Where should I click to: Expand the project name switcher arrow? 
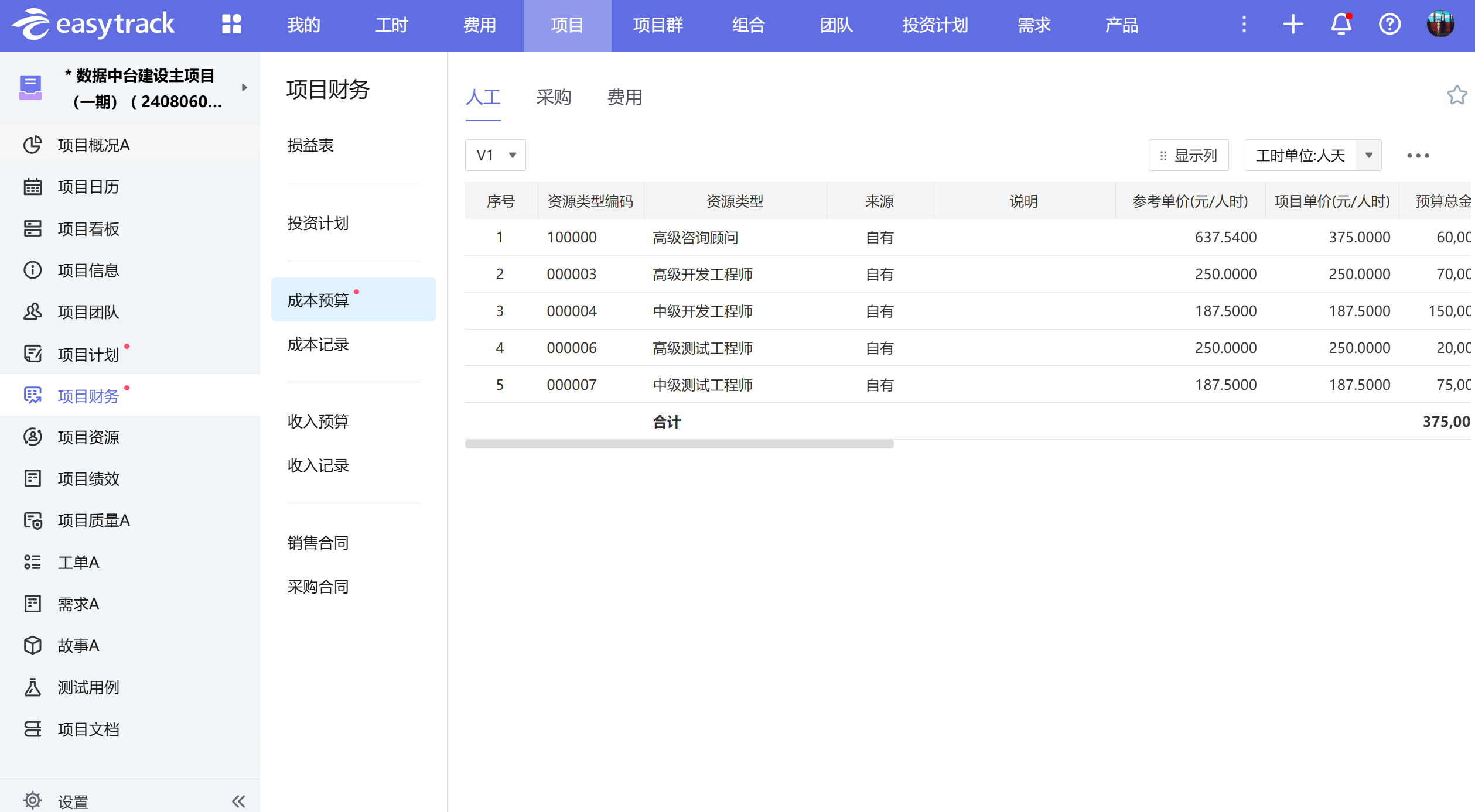click(x=244, y=88)
